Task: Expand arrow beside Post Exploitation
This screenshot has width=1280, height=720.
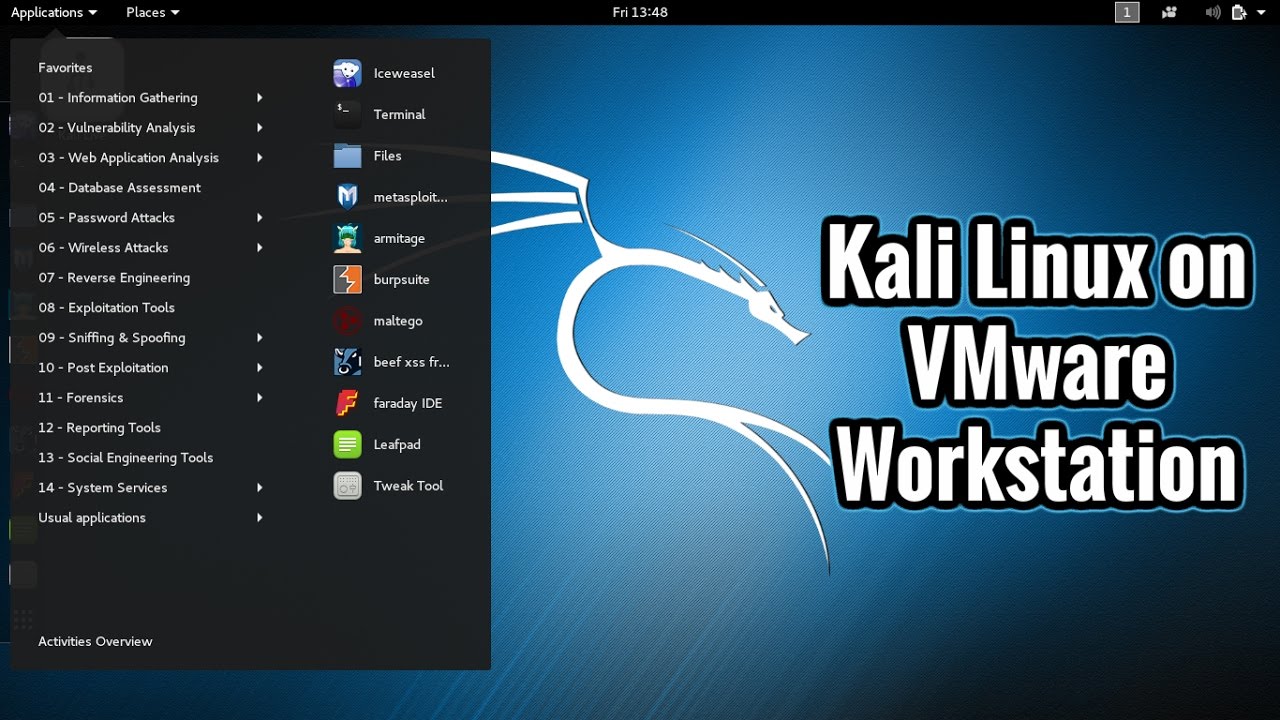Action: click(259, 368)
